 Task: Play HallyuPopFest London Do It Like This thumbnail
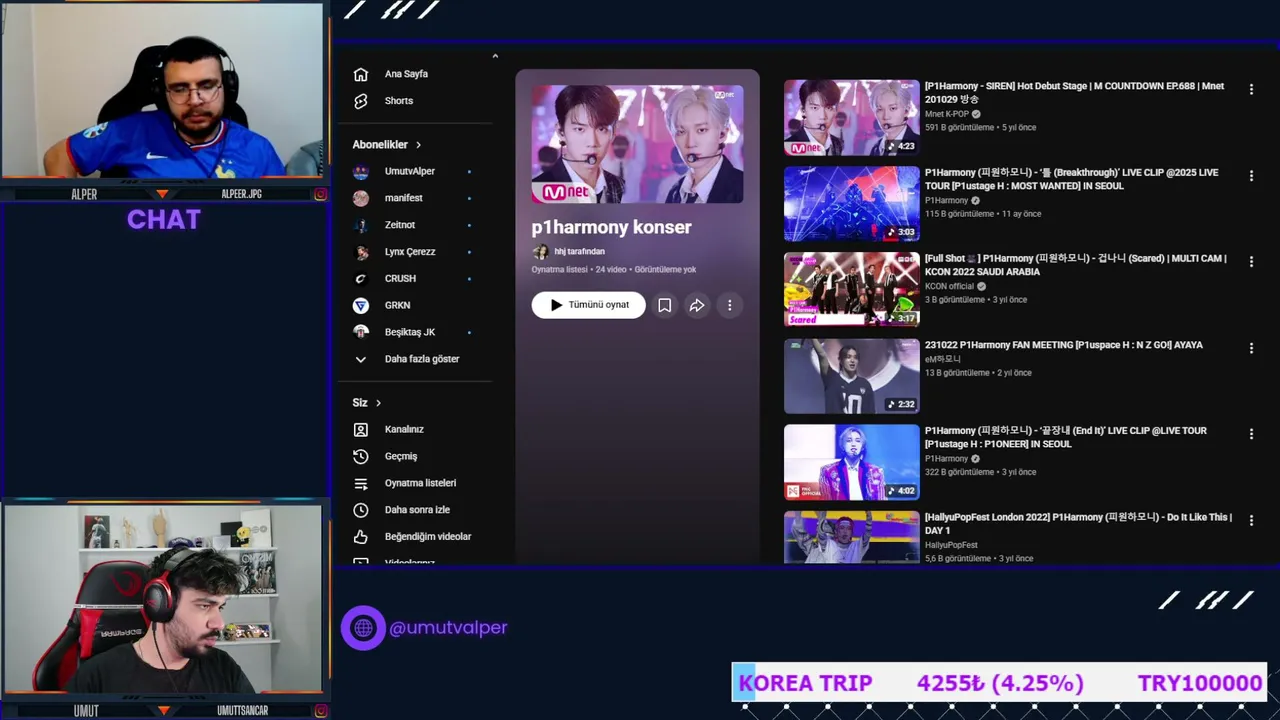coord(852,537)
